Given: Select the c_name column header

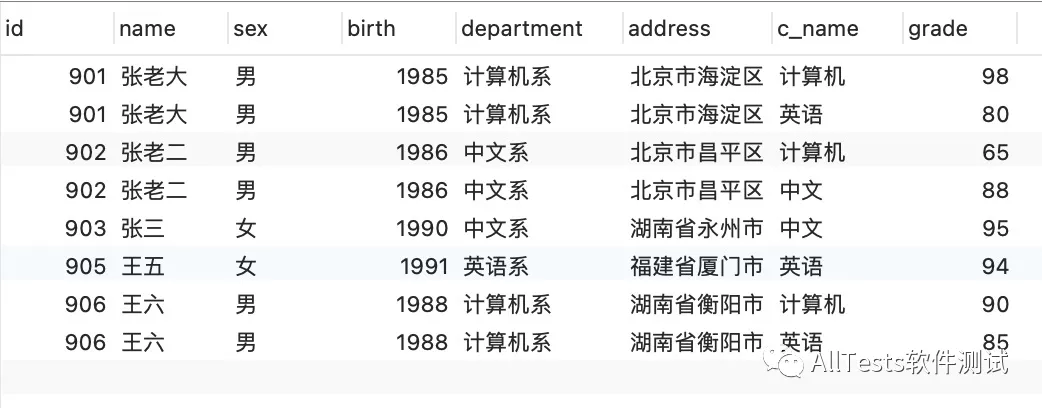Looking at the screenshot, I should [837, 29].
